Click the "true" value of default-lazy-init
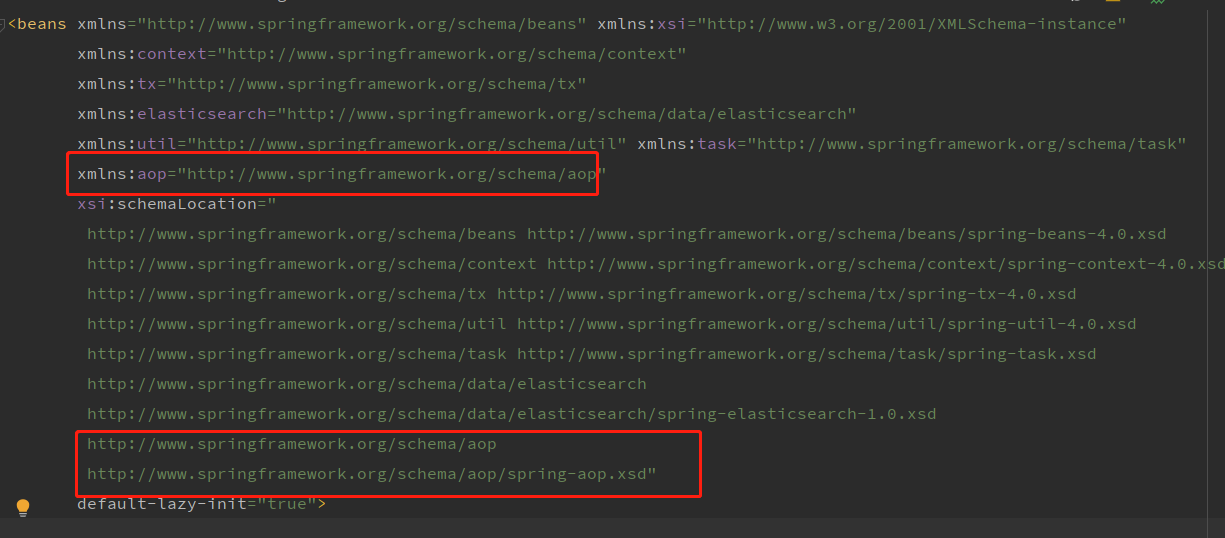The width and height of the screenshot is (1225, 538). (x=287, y=504)
